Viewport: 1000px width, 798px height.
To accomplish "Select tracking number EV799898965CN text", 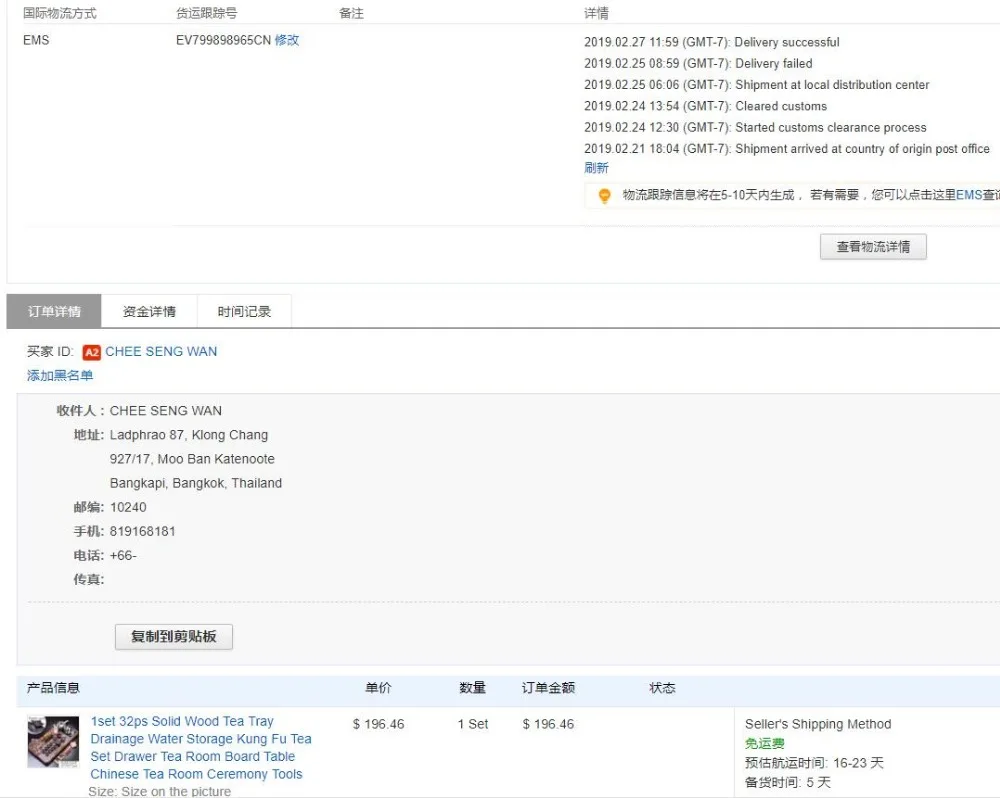I will [223, 40].
